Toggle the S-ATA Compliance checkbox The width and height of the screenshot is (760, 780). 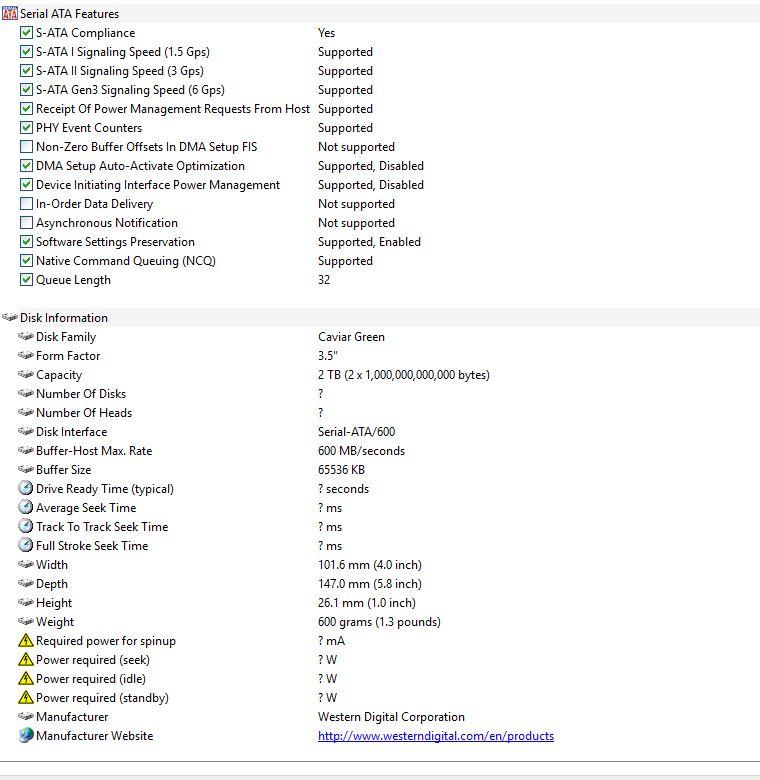[26, 33]
